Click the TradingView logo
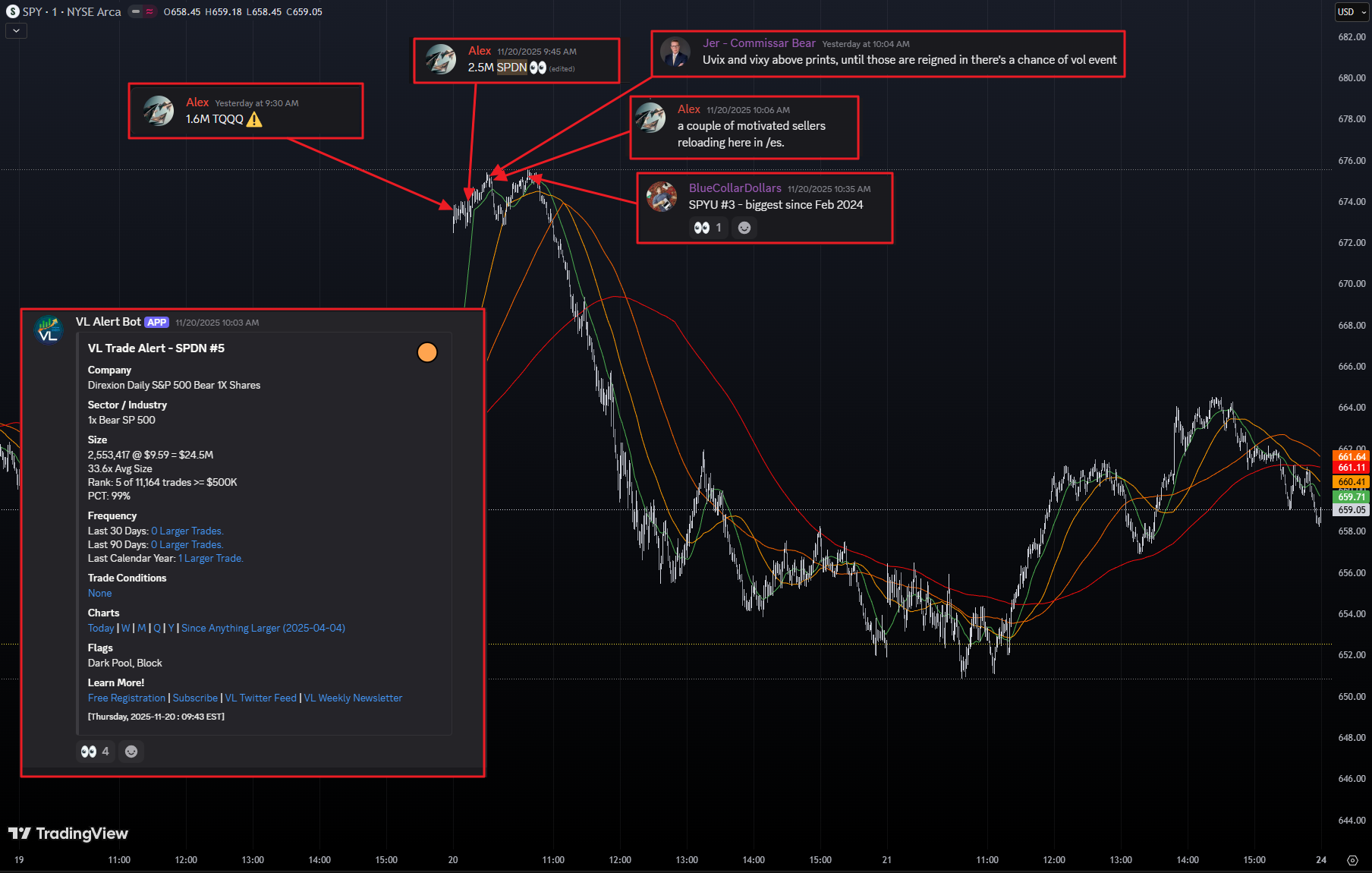Viewport: 1372px width, 873px height. coord(68,834)
